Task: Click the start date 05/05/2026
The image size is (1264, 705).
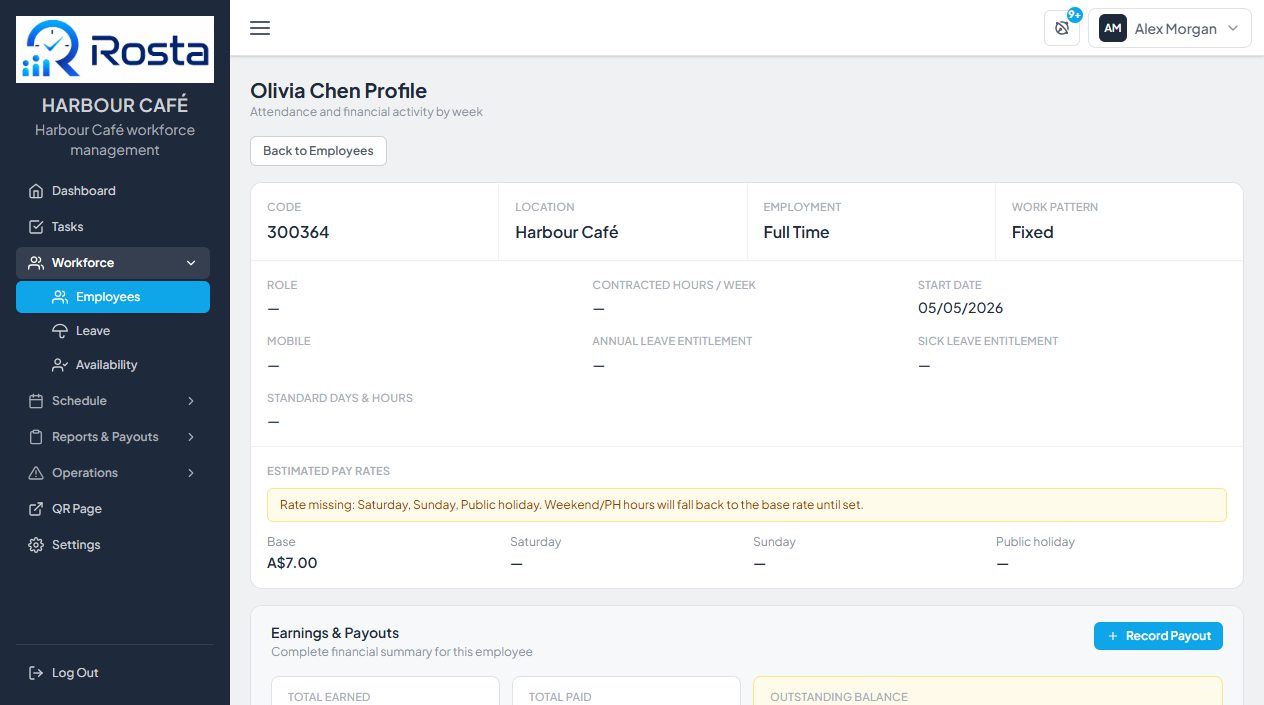Action: click(960, 308)
